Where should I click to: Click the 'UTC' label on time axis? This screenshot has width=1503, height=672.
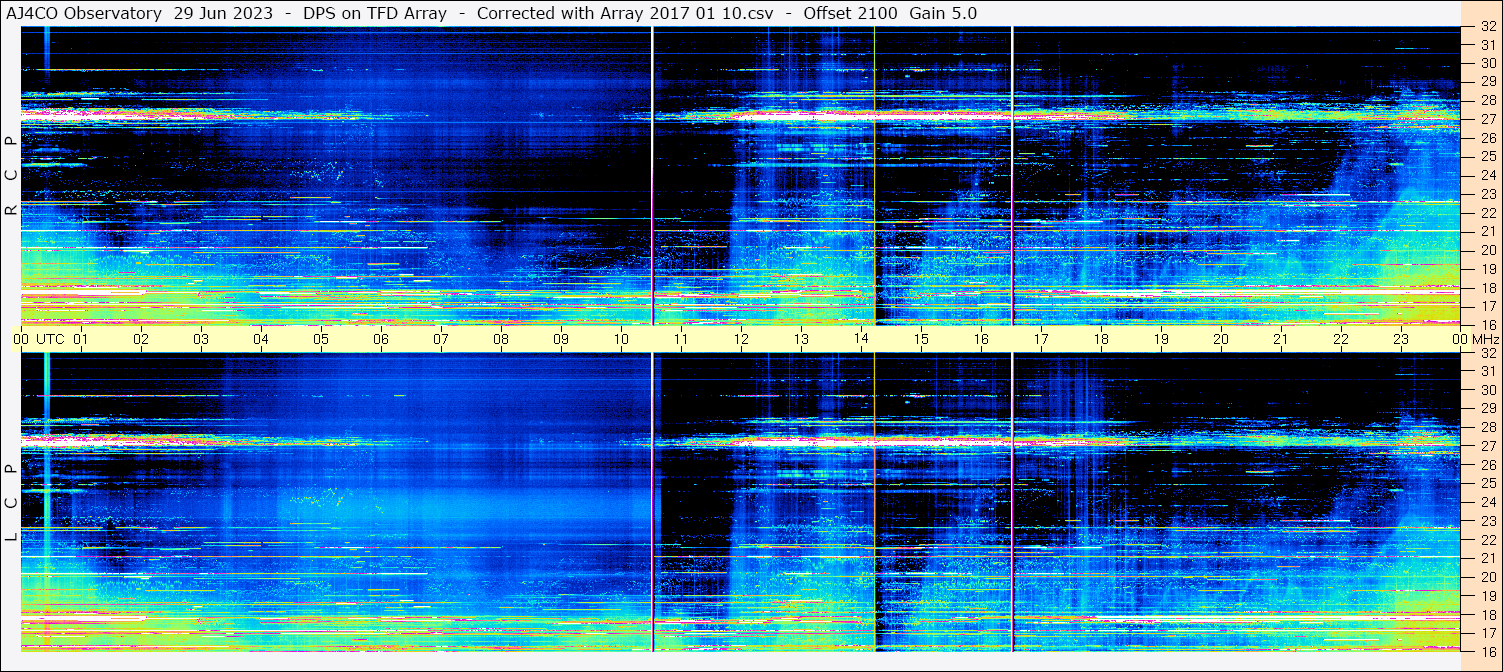50,339
